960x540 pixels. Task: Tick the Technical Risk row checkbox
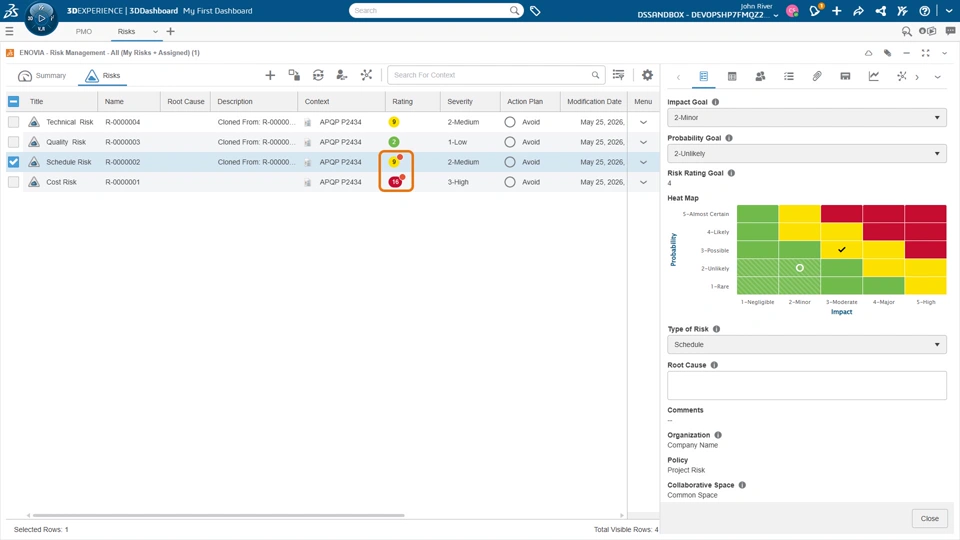13,122
